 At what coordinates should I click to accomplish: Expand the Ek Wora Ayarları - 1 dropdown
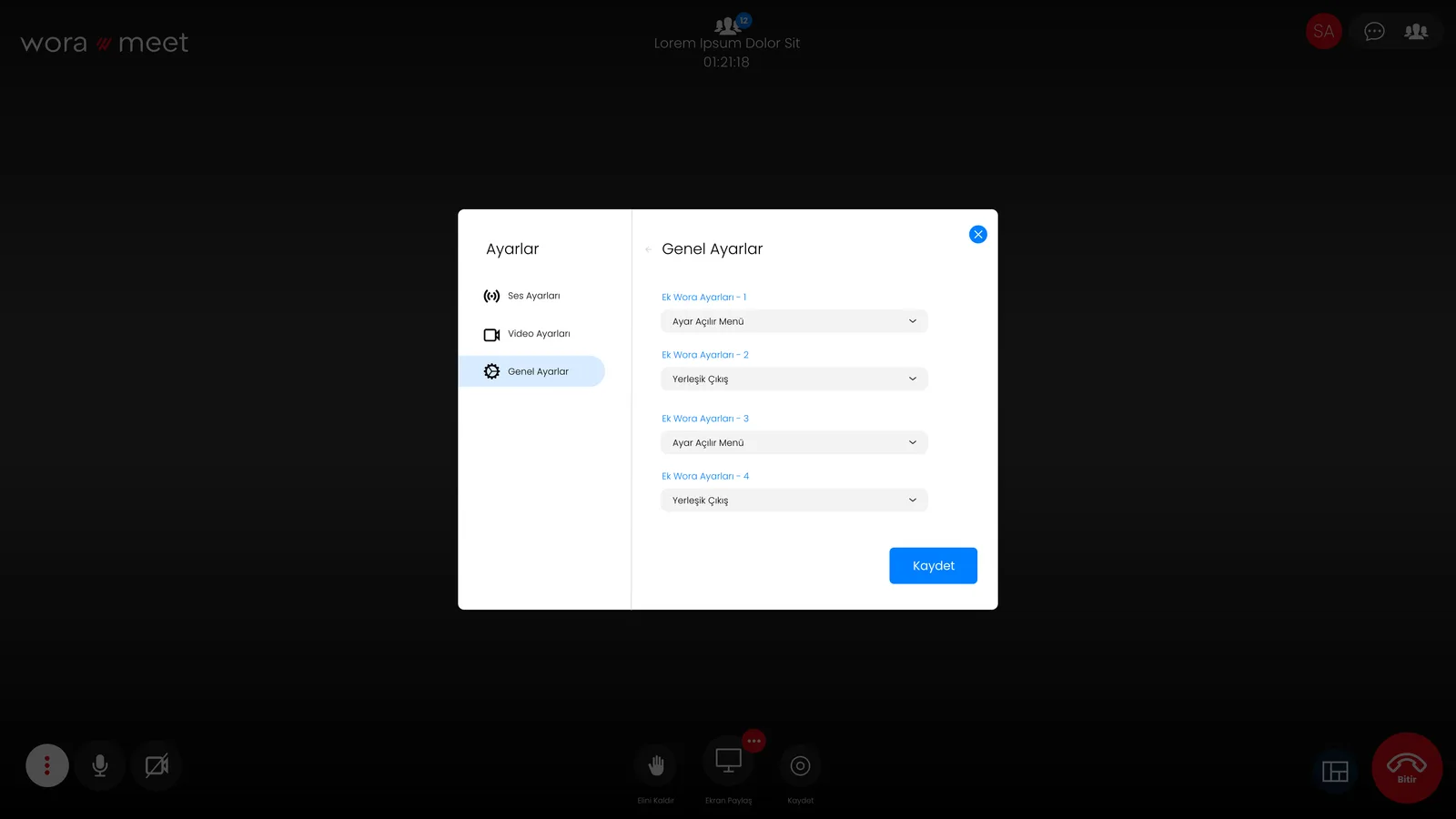click(x=794, y=321)
